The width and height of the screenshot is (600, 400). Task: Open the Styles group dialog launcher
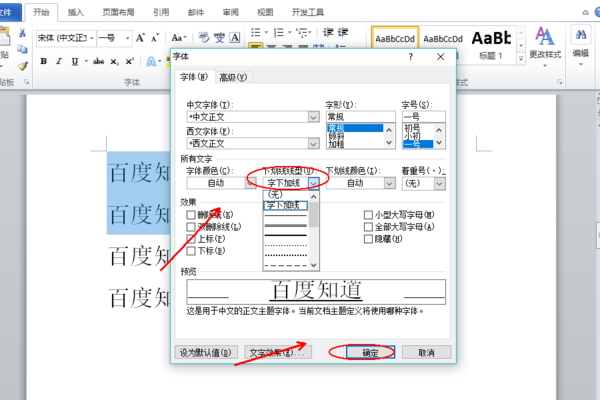[x=559, y=82]
